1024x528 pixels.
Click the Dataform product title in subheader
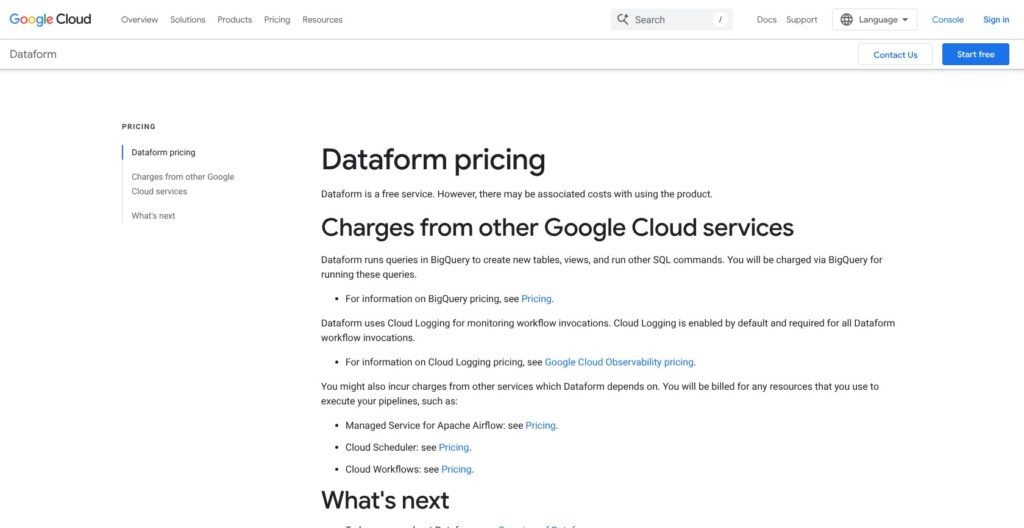click(33, 54)
